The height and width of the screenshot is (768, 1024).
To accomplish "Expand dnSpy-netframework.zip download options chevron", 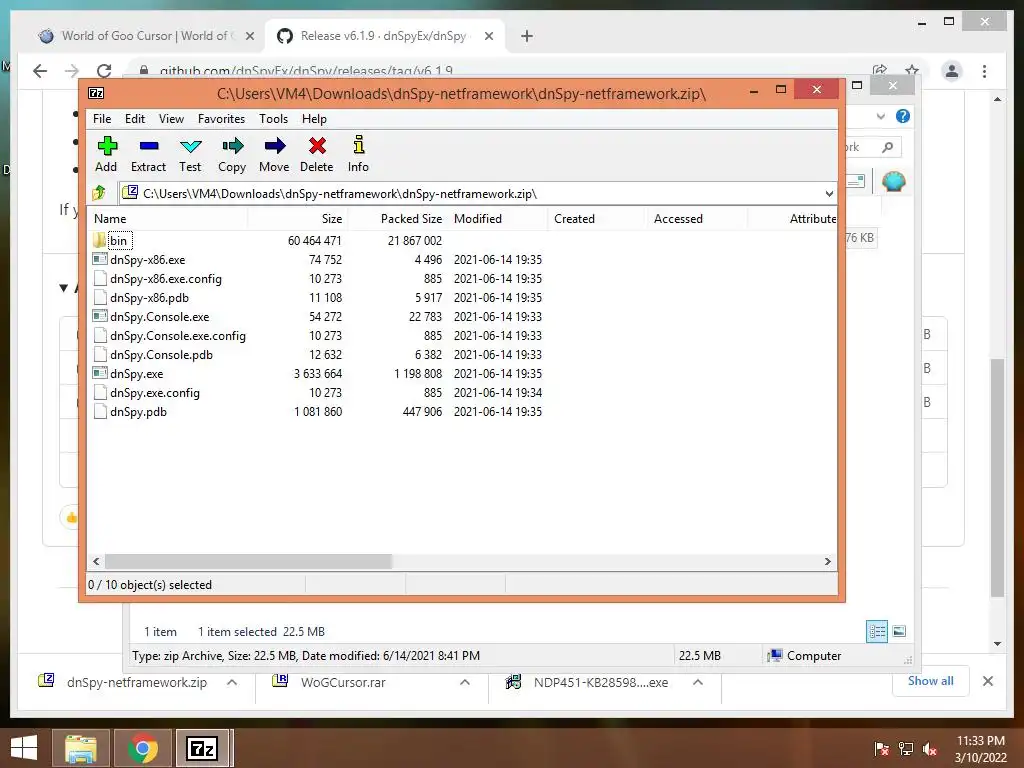I will click(x=232, y=682).
